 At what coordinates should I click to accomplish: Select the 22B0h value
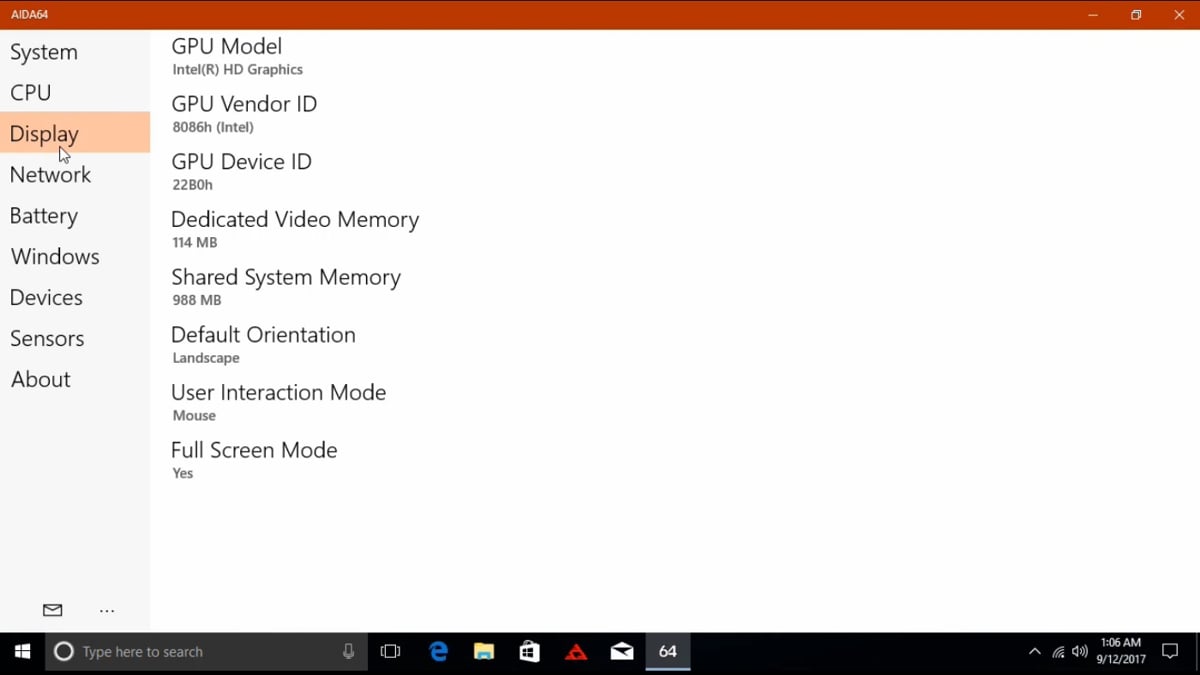point(192,185)
